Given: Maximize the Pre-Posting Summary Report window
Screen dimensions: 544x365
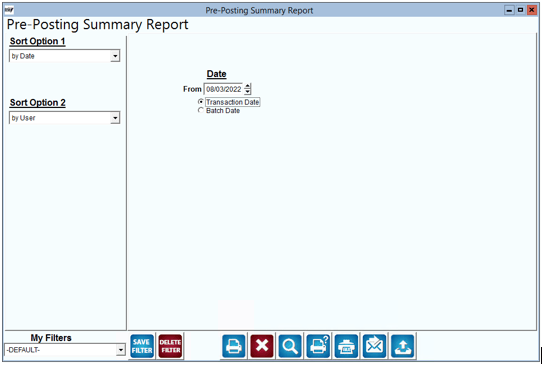Looking at the screenshot, I should coord(520,10).
